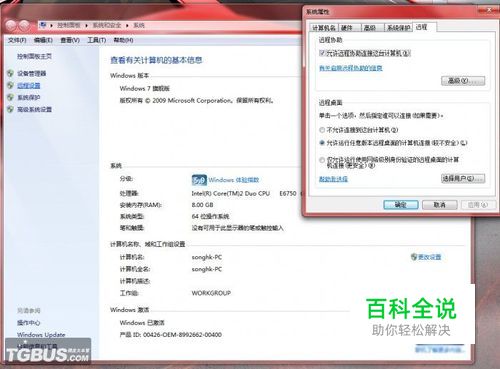Viewport: 500px width, 369px height.
Task: Click the 系统 segment in the address breadcrumb
Action: [x=139, y=25]
